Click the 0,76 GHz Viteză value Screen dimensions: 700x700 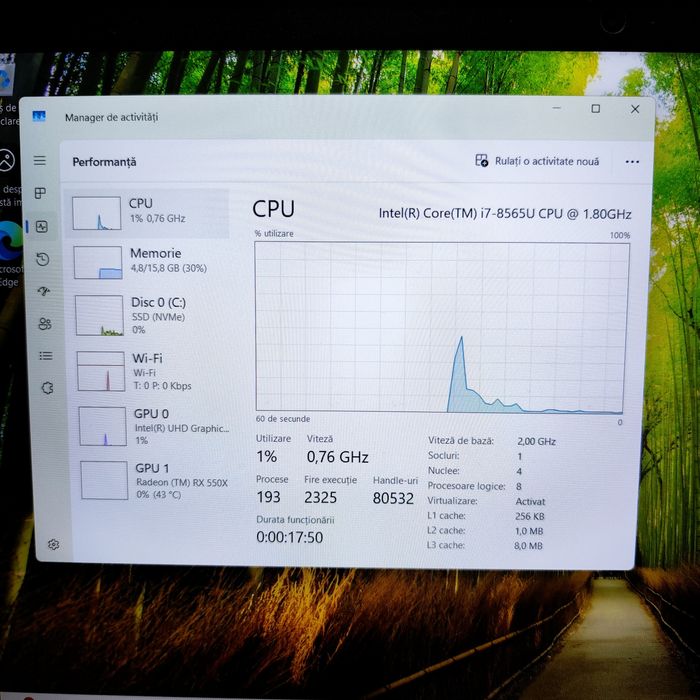(338, 457)
